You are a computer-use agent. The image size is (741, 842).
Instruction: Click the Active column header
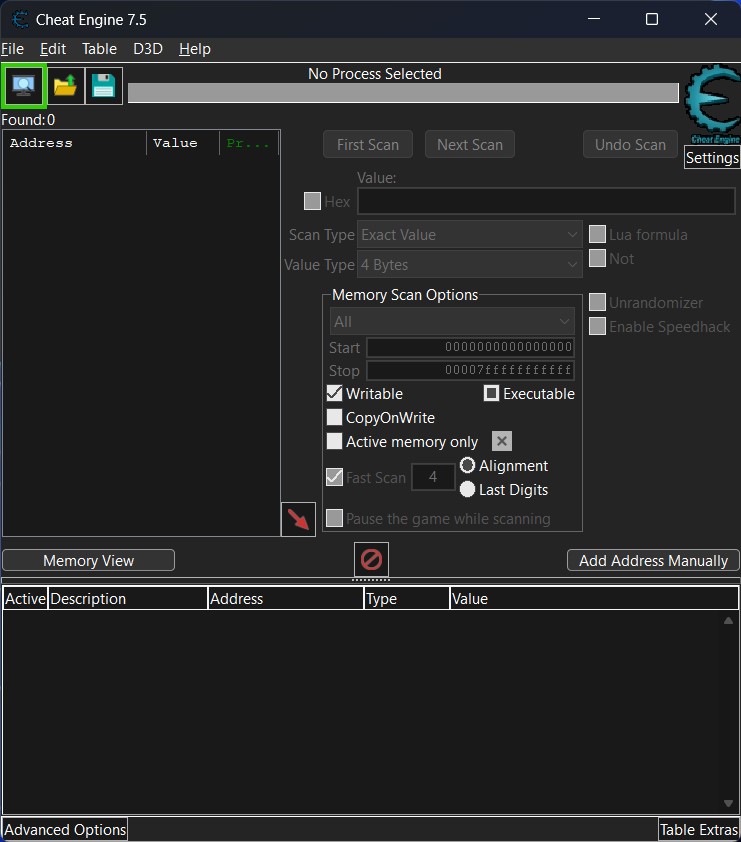pyautogui.click(x=25, y=599)
